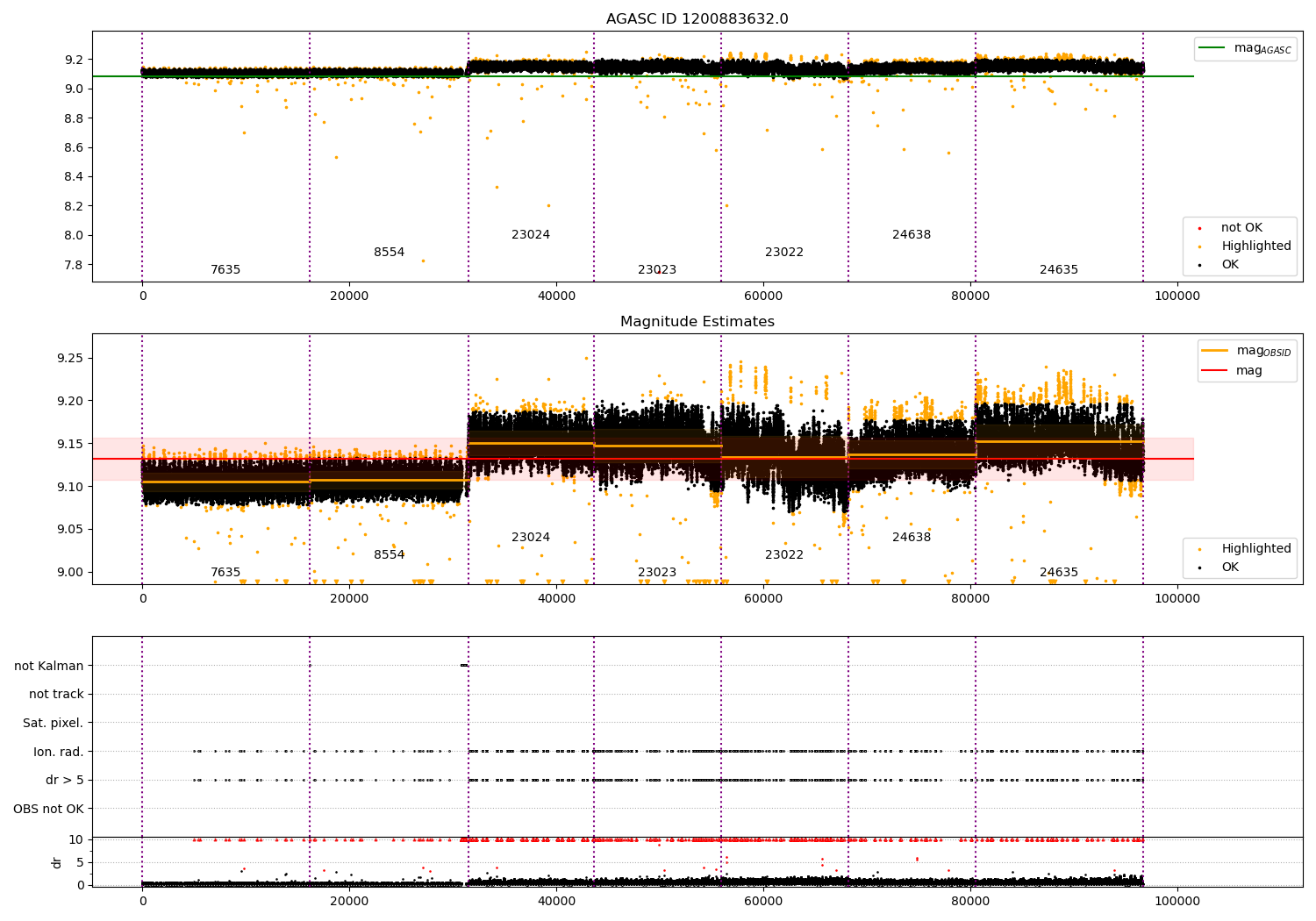Click OBSID label 23023 in top plot
The width and height of the screenshot is (1316, 921).
tap(657, 270)
